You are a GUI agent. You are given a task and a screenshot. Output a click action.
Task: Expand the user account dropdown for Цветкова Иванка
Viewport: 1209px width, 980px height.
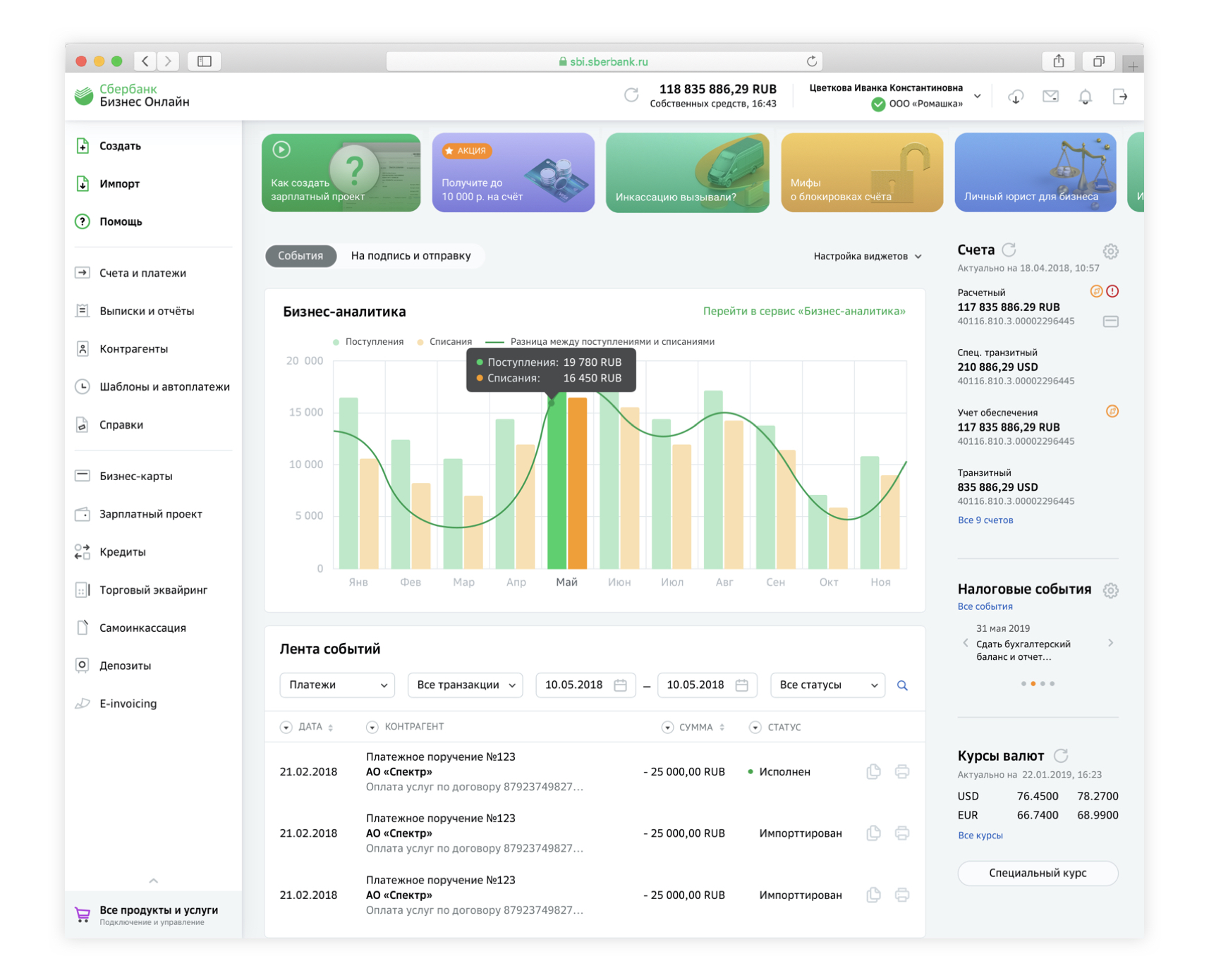click(978, 96)
